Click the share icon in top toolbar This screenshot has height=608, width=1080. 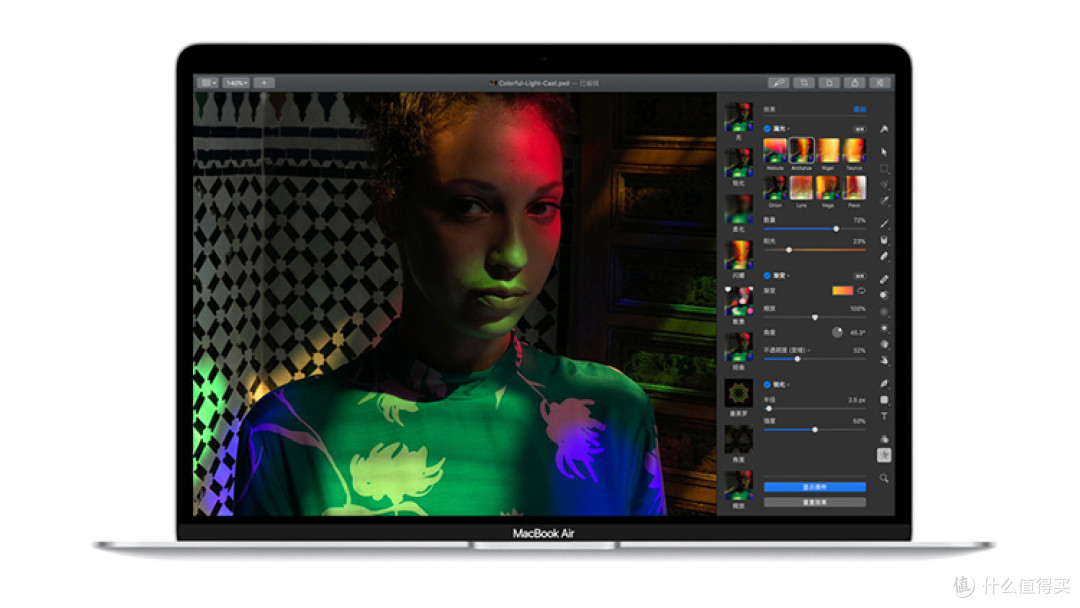(x=855, y=83)
